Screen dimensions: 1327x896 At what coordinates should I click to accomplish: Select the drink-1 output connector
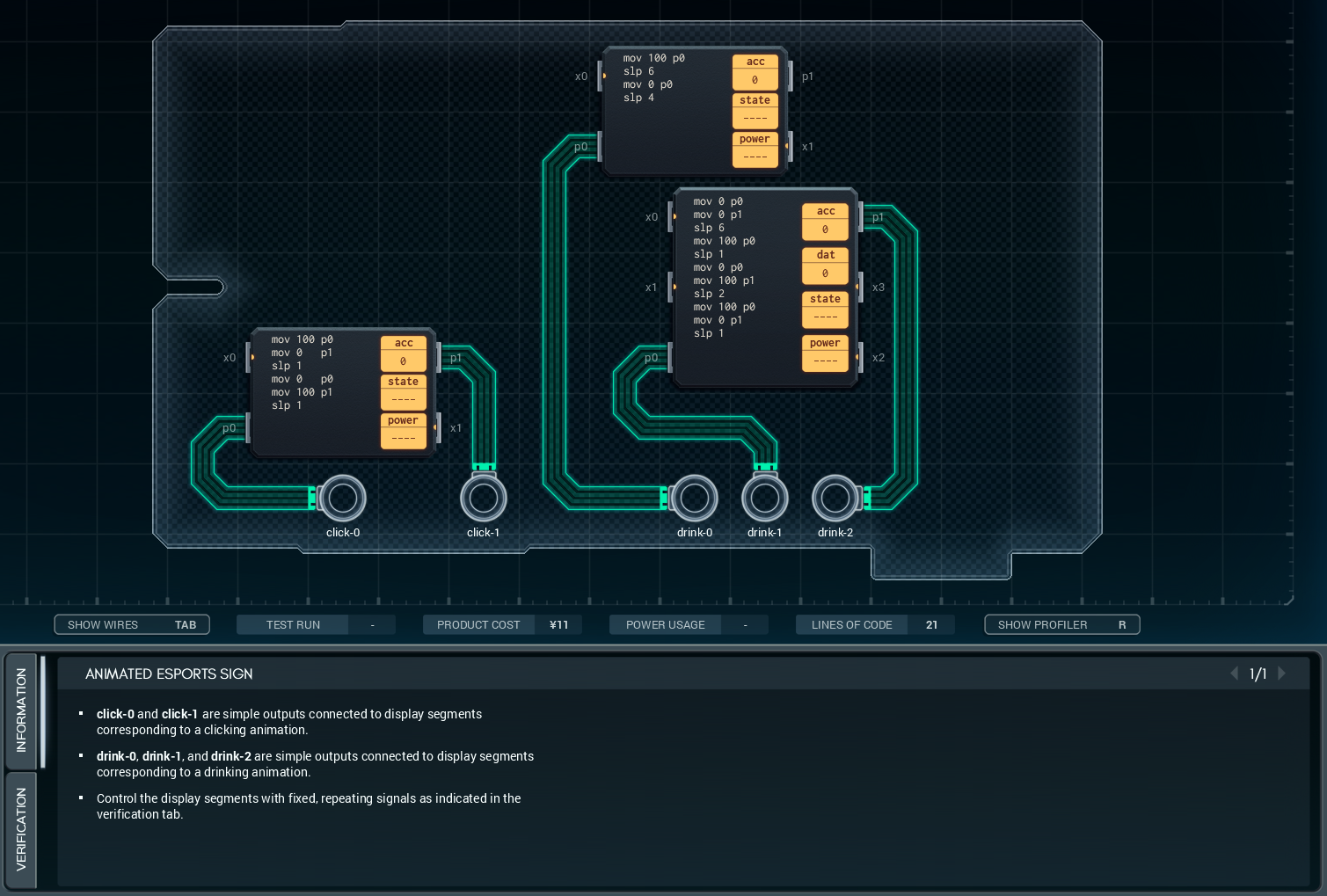tap(764, 499)
